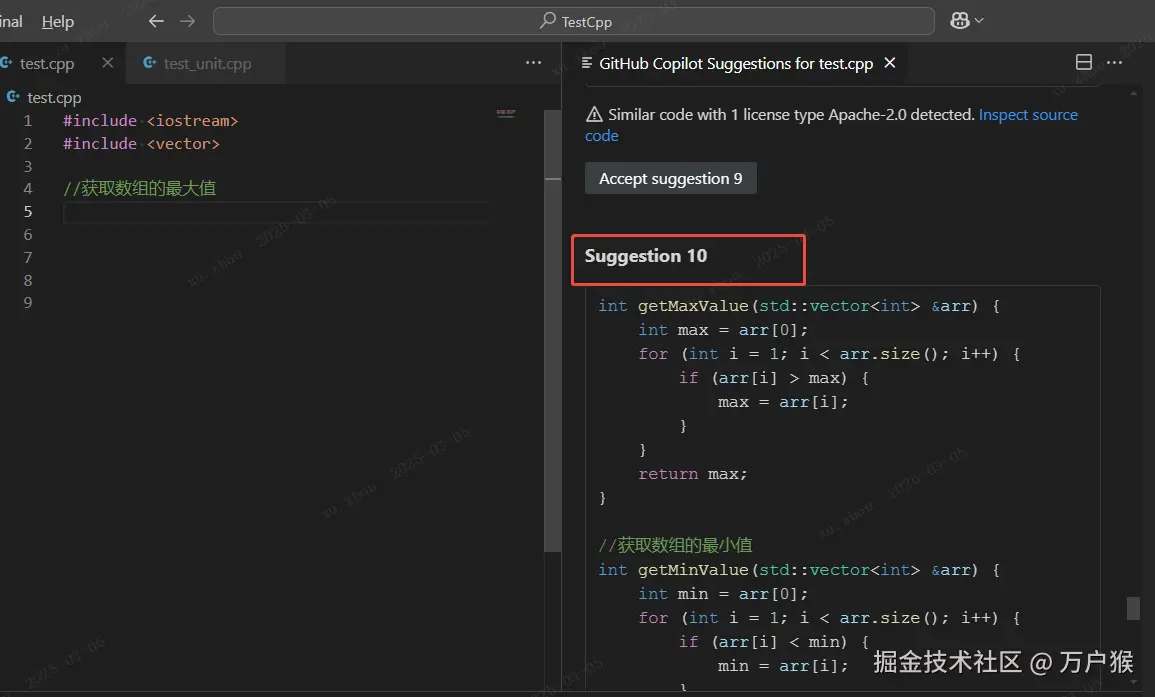1155x697 pixels.
Task: Close the test.cpp editor tab
Action: (108, 63)
